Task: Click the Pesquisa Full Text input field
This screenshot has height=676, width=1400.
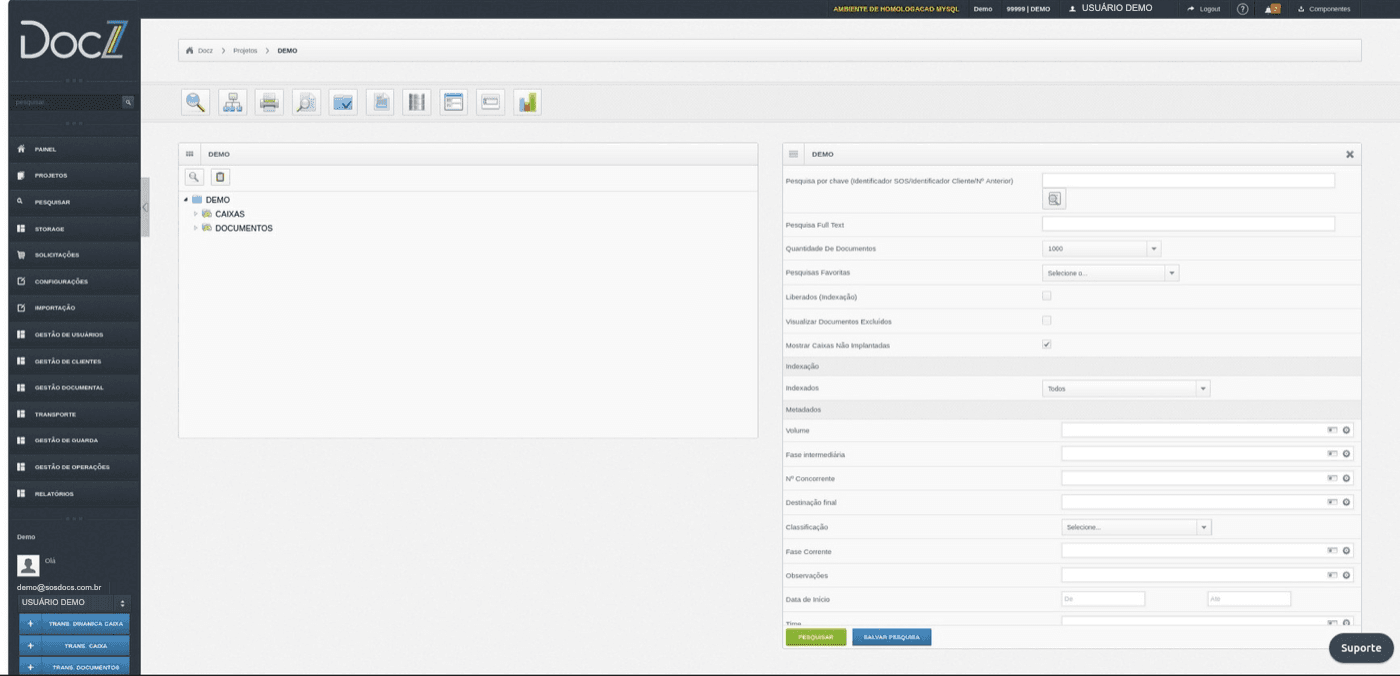Action: [x=1188, y=224]
